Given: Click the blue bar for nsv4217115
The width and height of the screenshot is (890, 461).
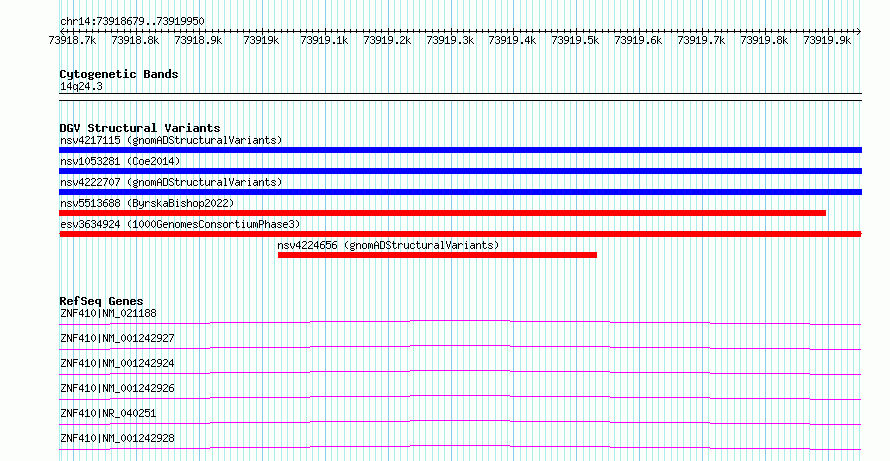Looking at the screenshot, I should click(460, 150).
